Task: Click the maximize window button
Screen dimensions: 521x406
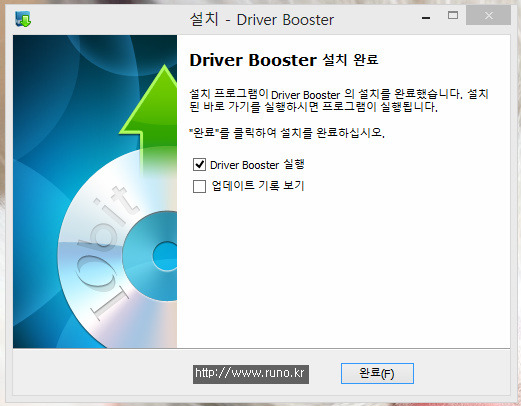Action: pyautogui.click(x=453, y=15)
